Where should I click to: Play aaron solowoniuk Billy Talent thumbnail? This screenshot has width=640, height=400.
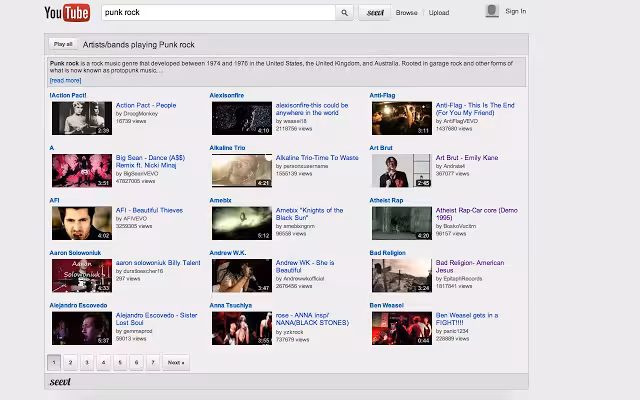coord(82,276)
